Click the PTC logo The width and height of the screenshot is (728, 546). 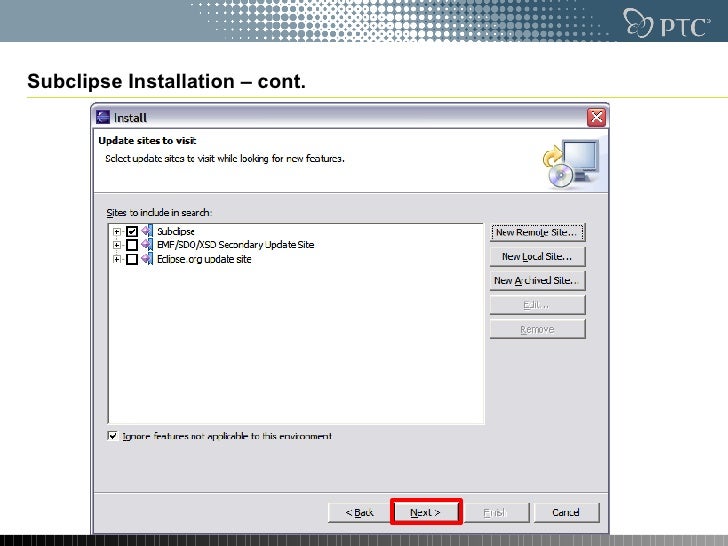click(667, 23)
